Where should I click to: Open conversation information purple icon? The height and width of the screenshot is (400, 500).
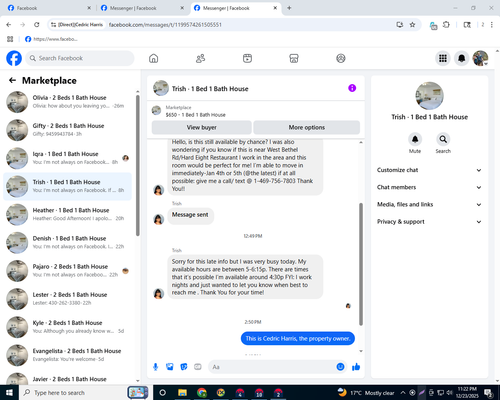coord(352,88)
